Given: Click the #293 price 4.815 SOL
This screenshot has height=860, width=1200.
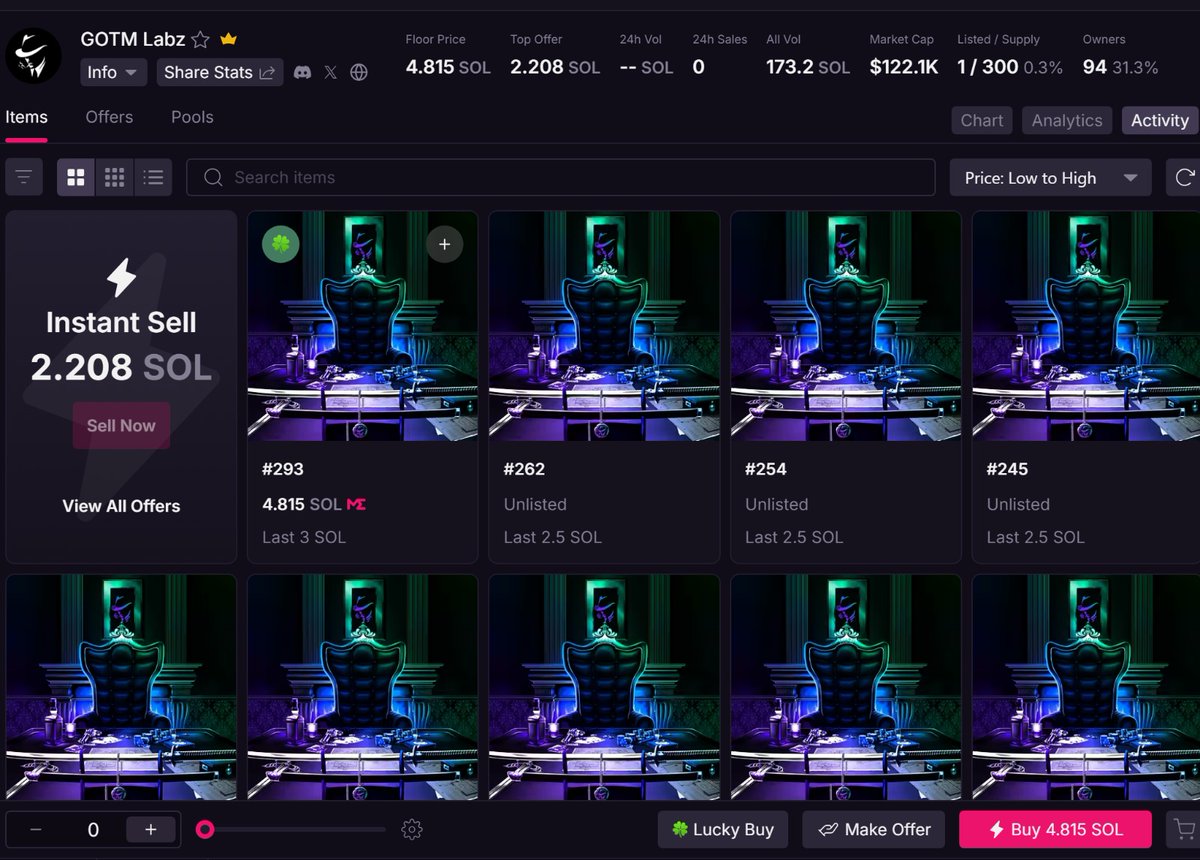Looking at the screenshot, I should pyautogui.click(x=302, y=504).
